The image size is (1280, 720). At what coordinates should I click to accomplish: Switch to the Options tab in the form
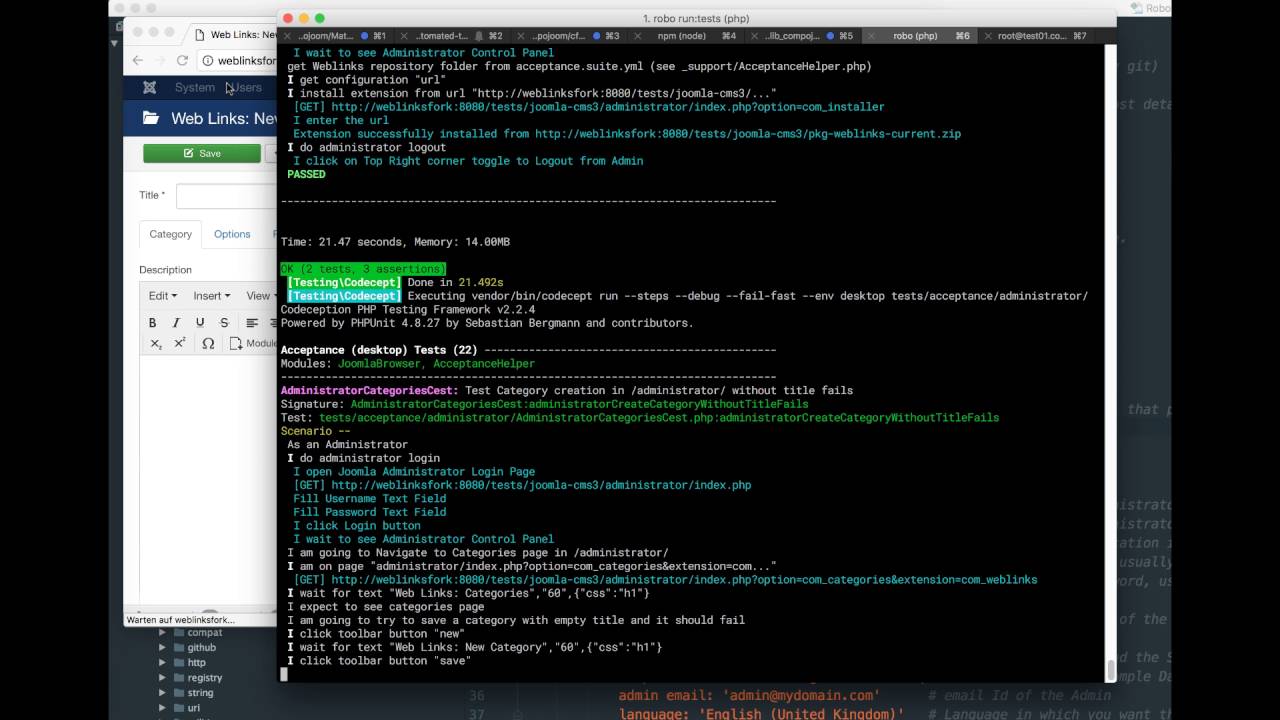232,234
